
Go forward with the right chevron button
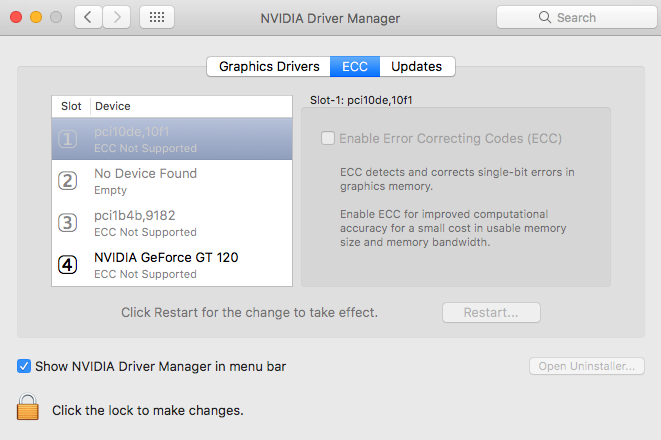point(117,17)
